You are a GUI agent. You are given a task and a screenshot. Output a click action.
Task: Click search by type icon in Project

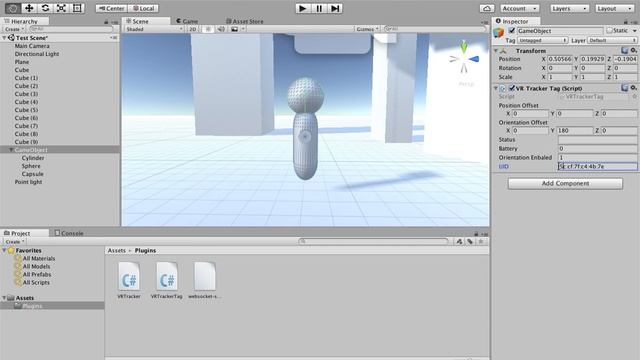(460, 242)
